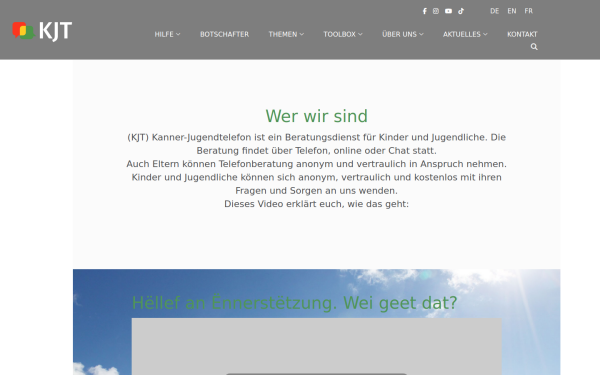The height and width of the screenshot is (375, 600).
Task: Expand the AKTUELLES menu
Action: [x=465, y=34]
